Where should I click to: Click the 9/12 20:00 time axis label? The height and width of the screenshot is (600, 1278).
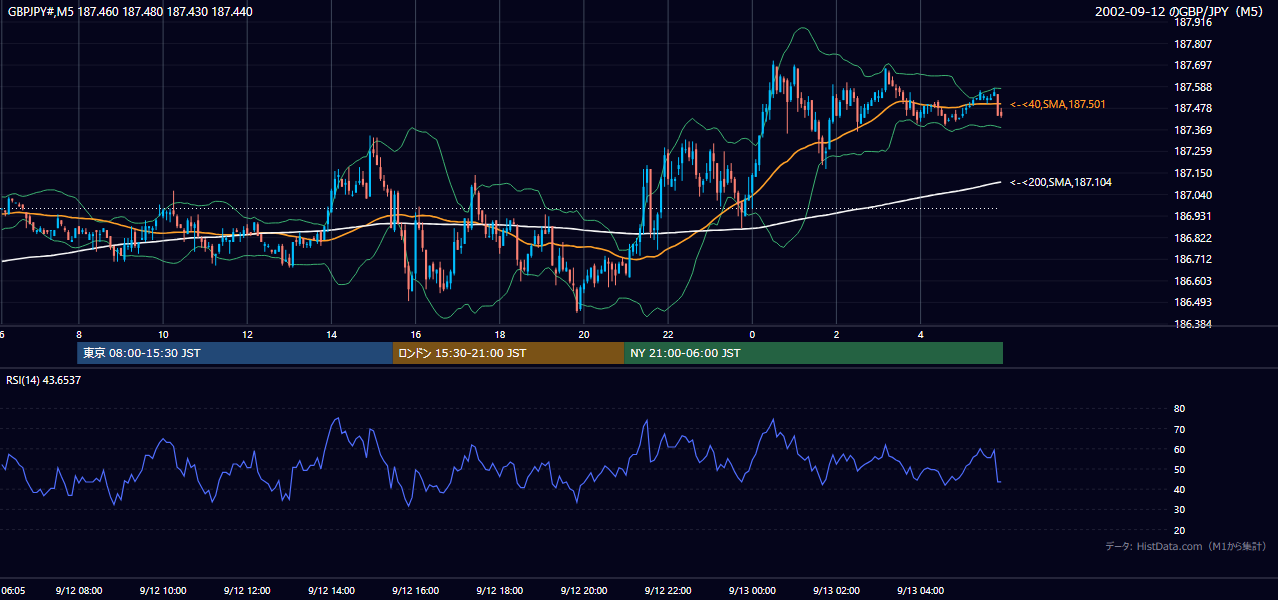pyautogui.click(x=584, y=591)
